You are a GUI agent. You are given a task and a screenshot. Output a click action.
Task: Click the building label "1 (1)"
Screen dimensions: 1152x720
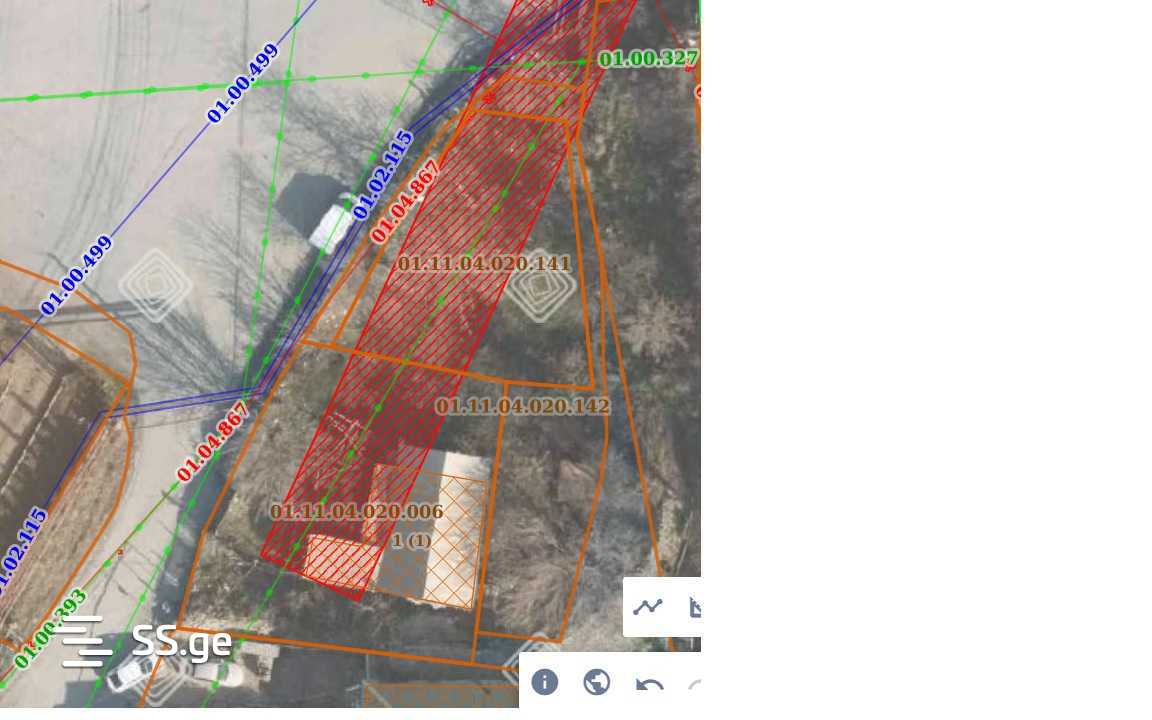[411, 541]
